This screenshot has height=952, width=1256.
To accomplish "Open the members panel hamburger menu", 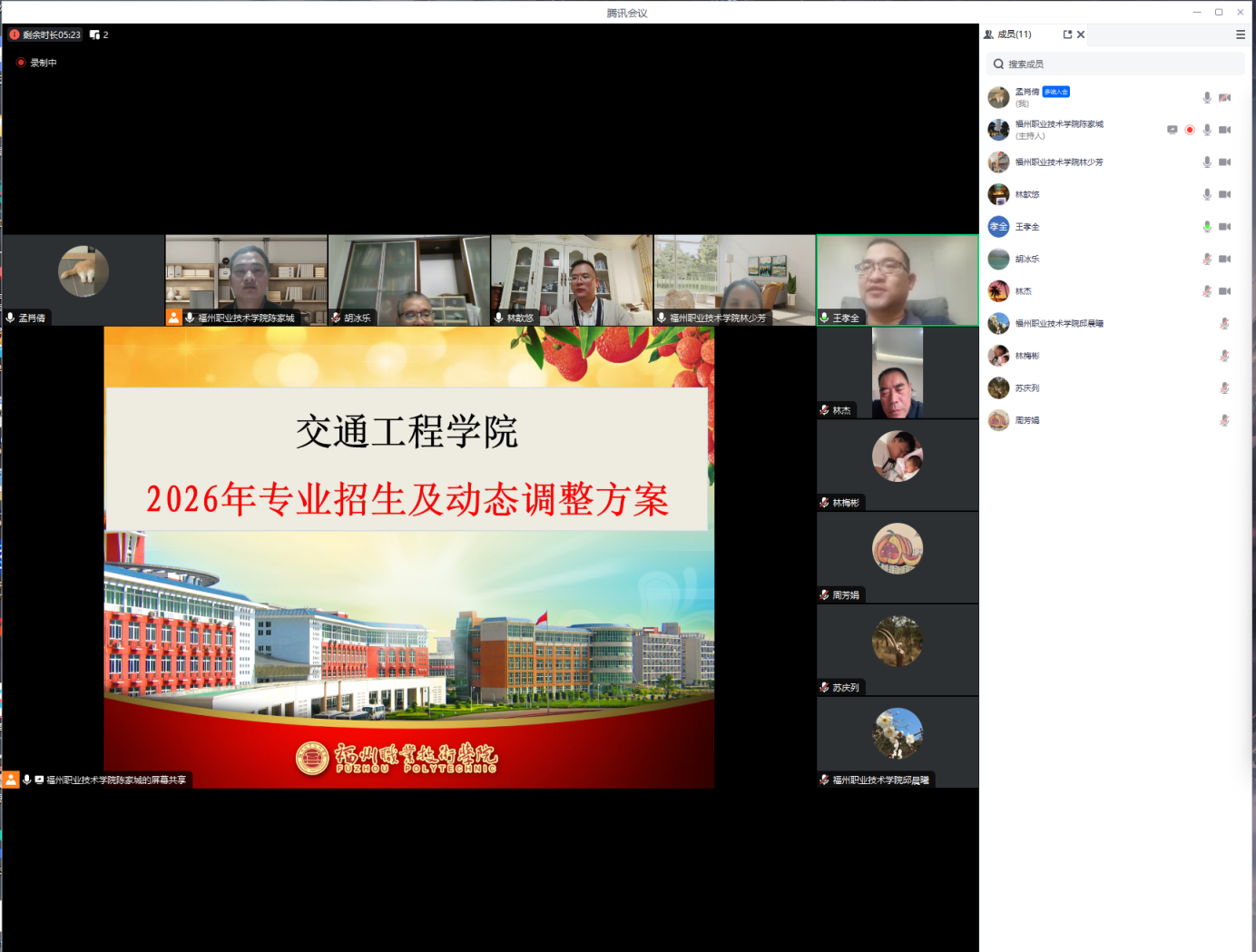I will click(1240, 34).
